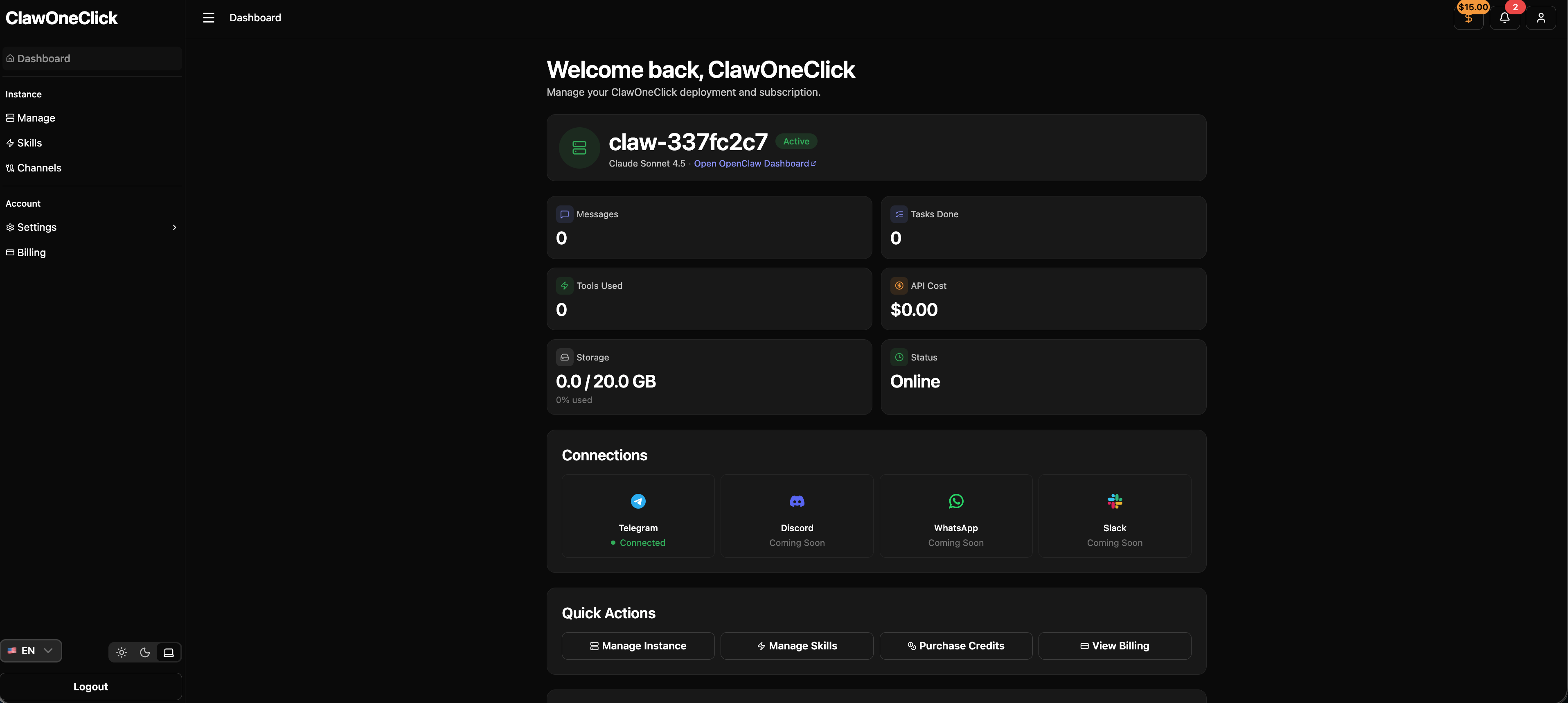The height and width of the screenshot is (703, 1568).
Task: Open the Telegram connection icon
Action: pyautogui.click(x=638, y=501)
